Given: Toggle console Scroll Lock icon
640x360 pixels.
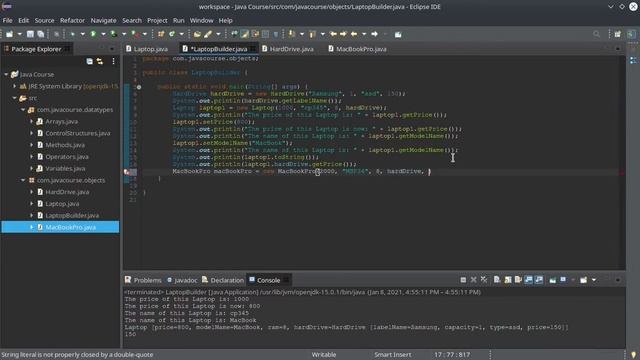Looking at the screenshot, I should 508,280.
